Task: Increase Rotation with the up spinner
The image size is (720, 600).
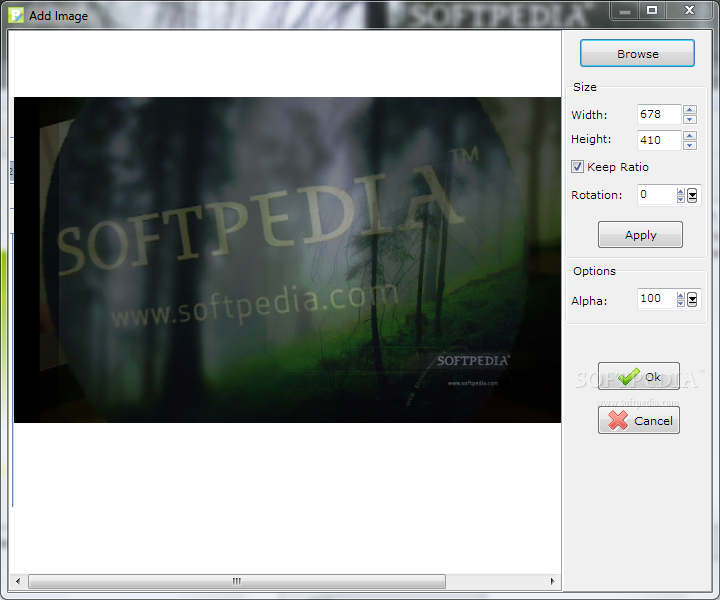Action: click(681, 191)
